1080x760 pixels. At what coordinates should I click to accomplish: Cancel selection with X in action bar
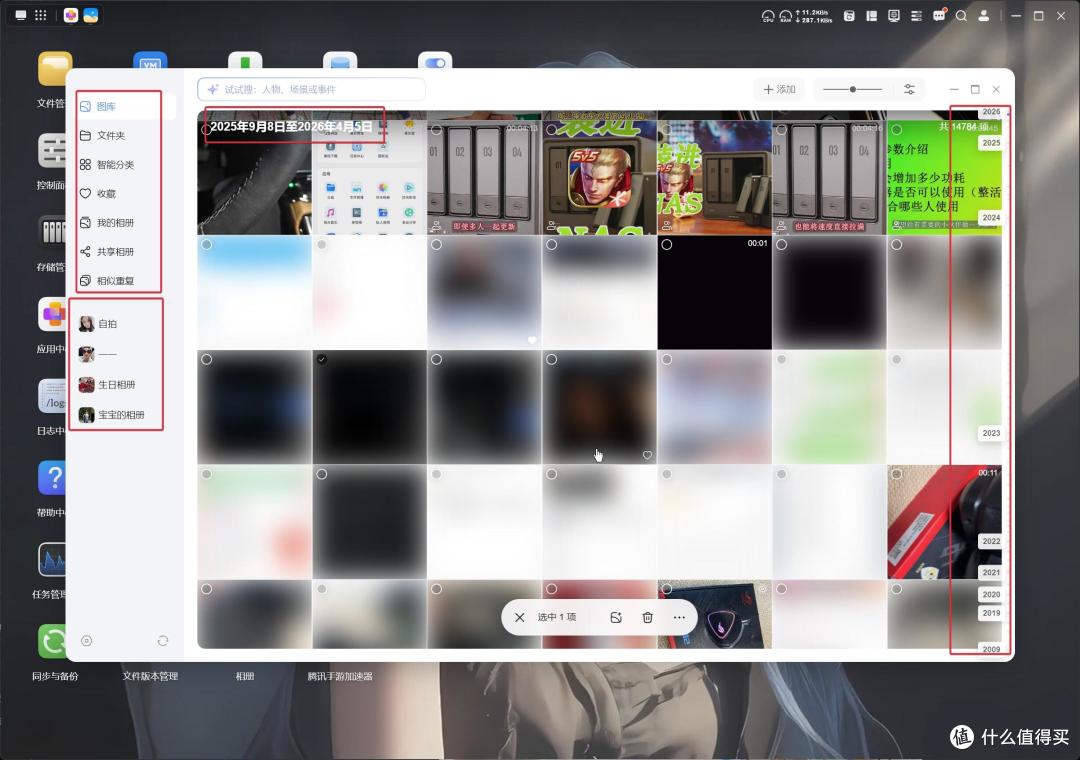(x=520, y=617)
